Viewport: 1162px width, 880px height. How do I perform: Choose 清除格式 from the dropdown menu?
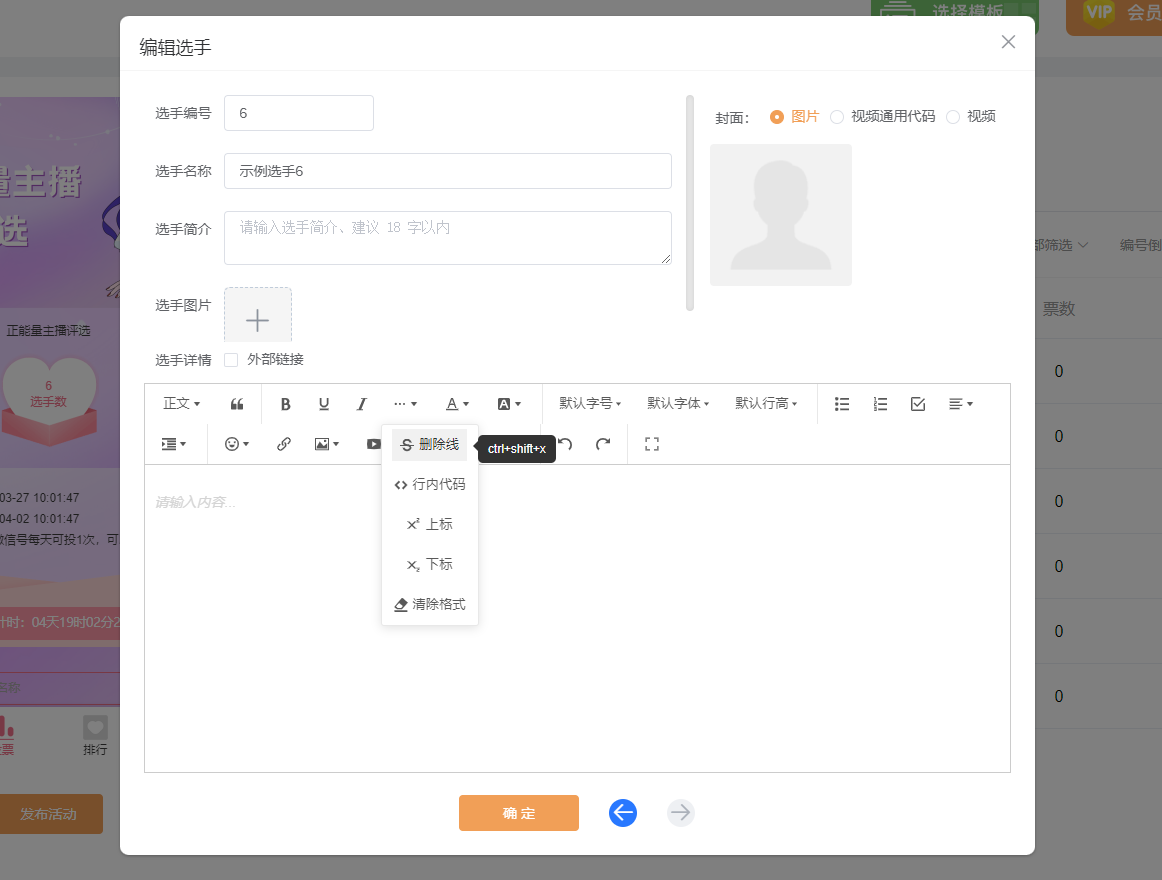[x=430, y=605]
